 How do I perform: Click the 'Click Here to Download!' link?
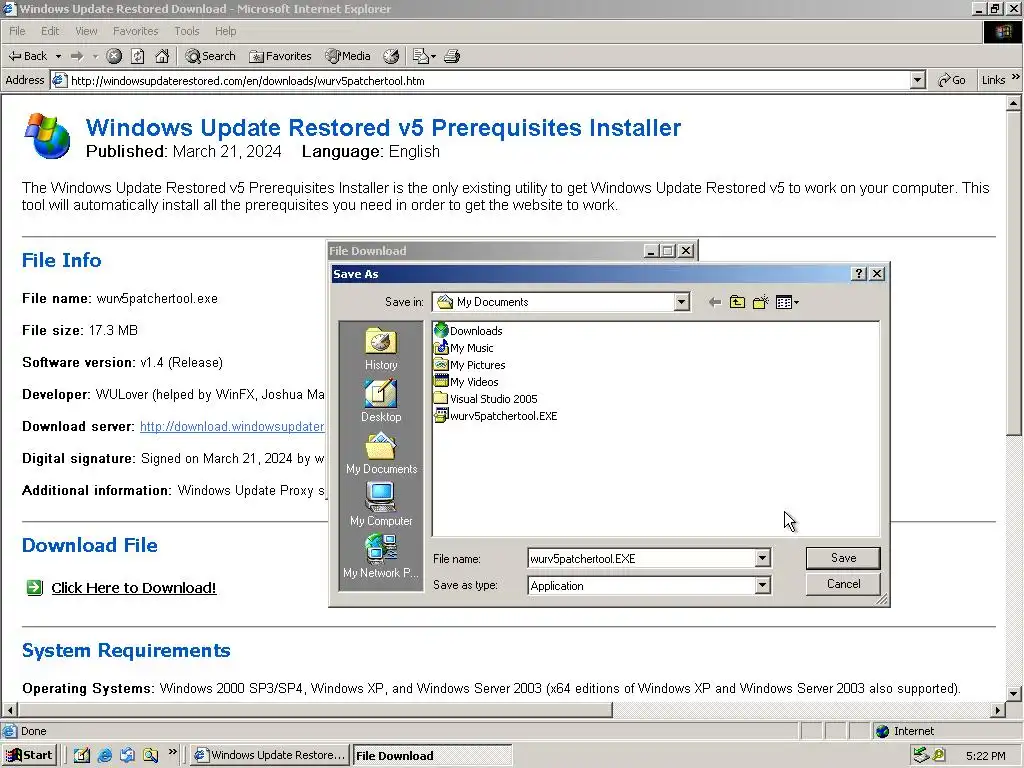pyautogui.click(x=134, y=588)
